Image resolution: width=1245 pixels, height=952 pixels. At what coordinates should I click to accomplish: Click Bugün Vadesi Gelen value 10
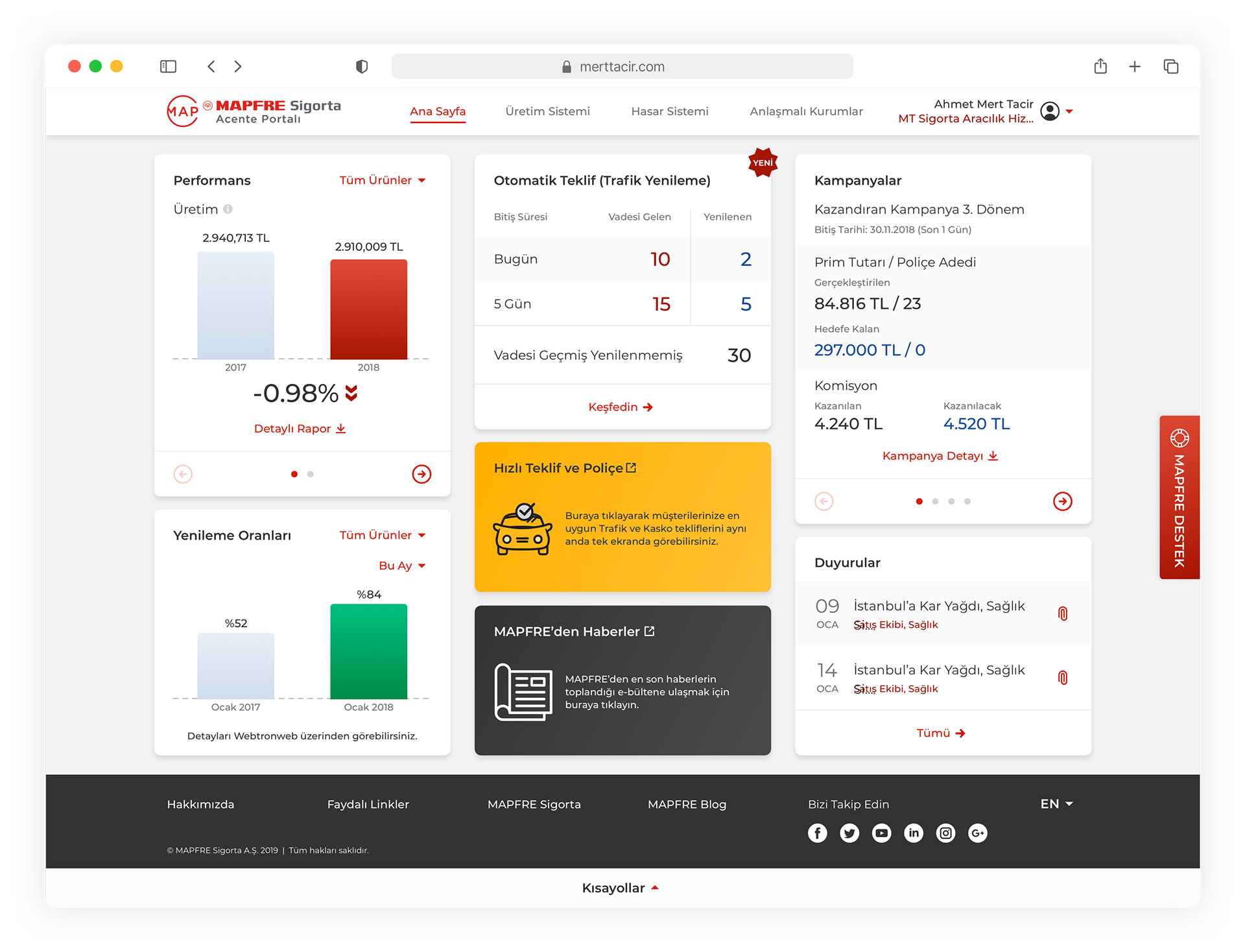coord(660,259)
